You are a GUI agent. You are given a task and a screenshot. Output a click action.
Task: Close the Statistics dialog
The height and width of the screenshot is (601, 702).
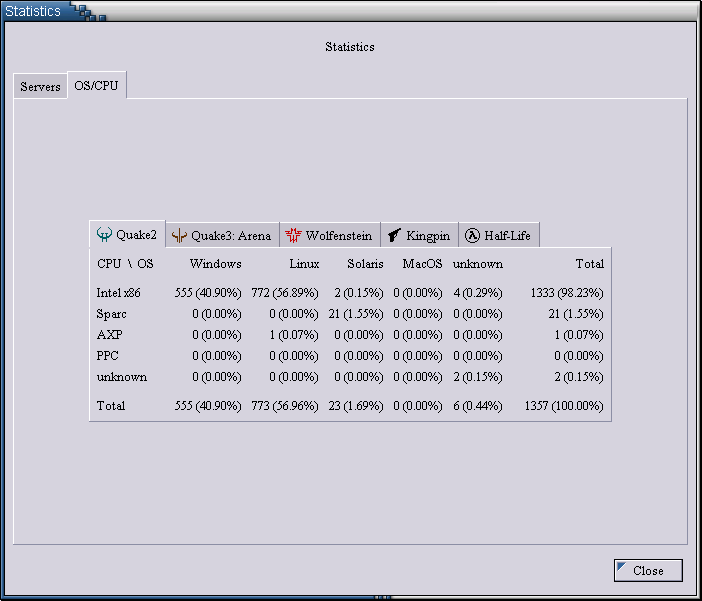[x=648, y=570]
